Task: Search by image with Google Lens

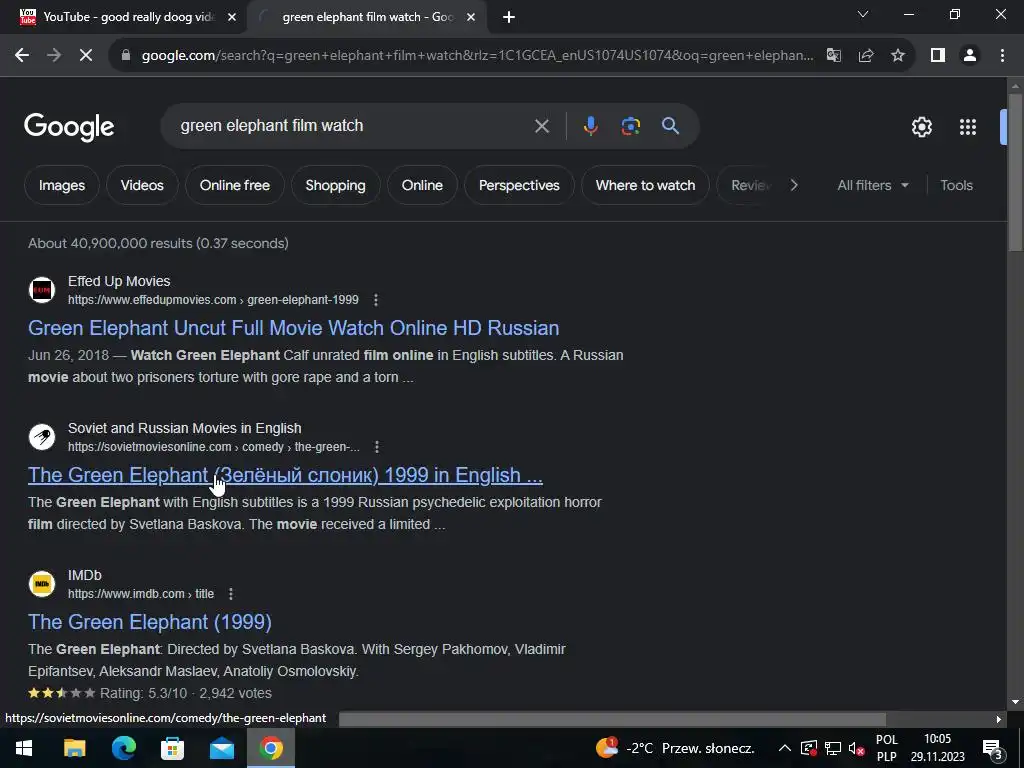Action: click(630, 126)
